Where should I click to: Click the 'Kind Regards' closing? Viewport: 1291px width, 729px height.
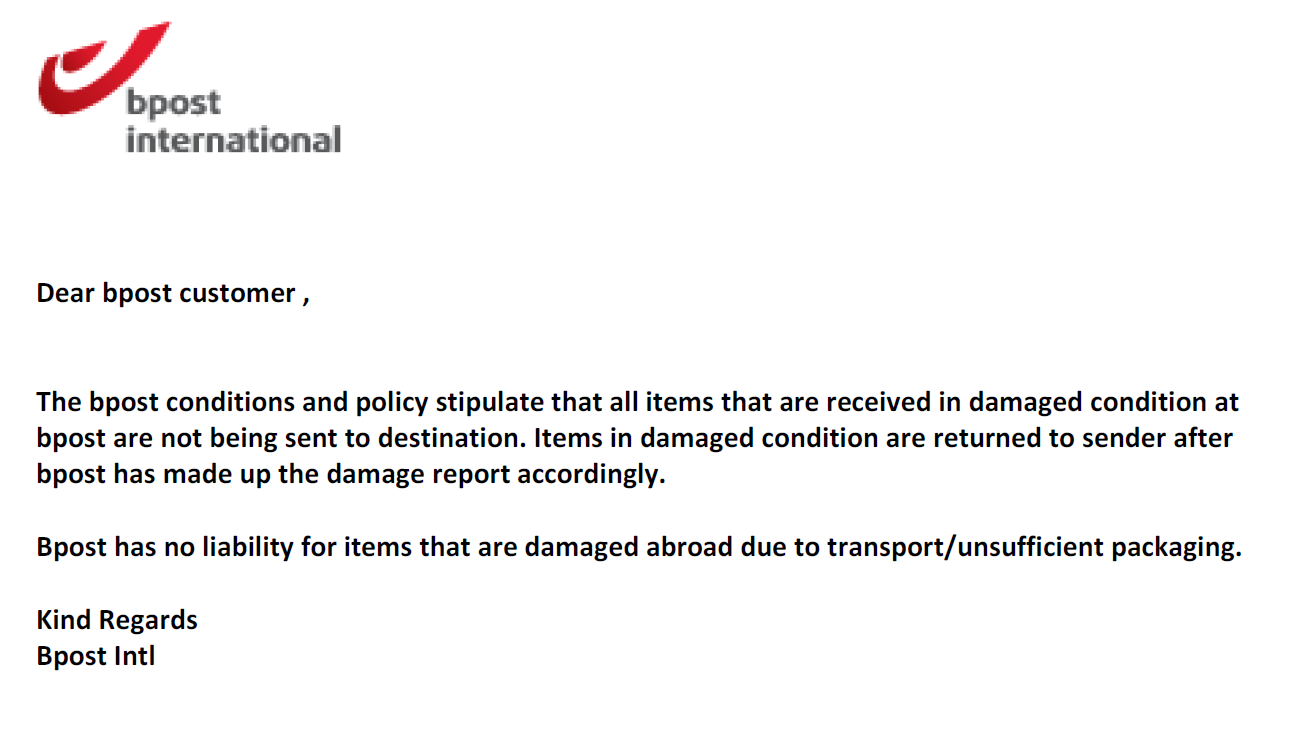(x=117, y=620)
